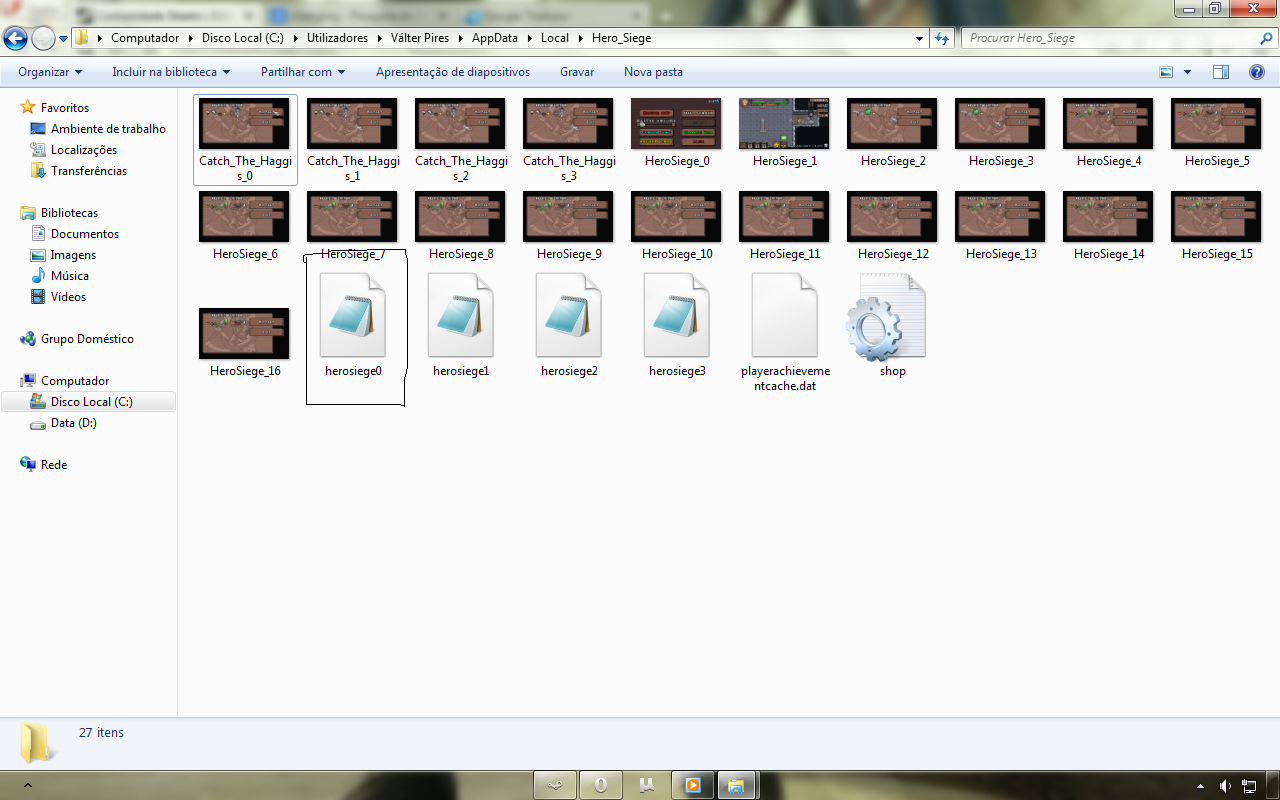Click the Gravar toolbar button
The image size is (1280, 800).
click(x=577, y=72)
